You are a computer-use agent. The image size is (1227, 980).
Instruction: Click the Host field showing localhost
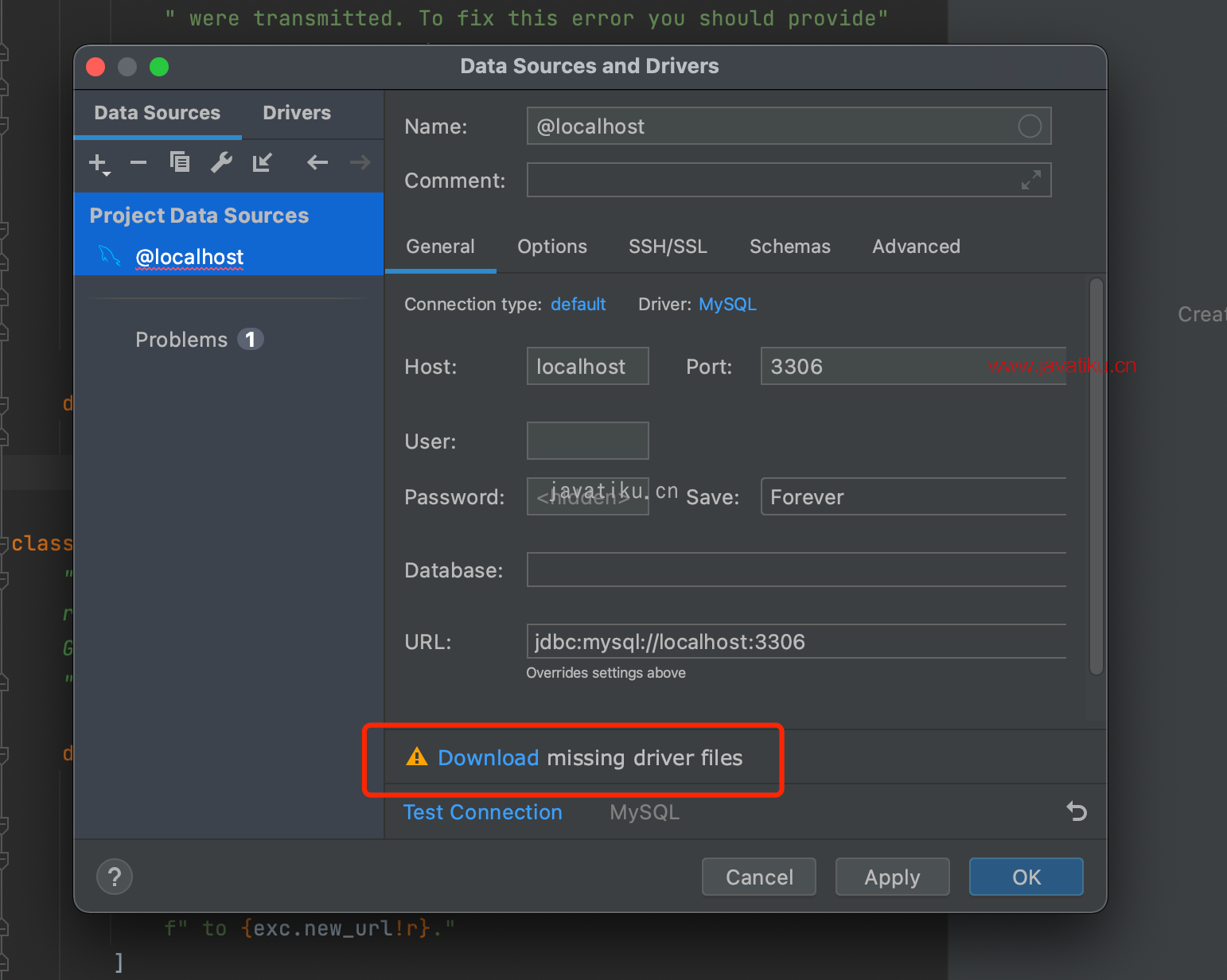[x=587, y=366]
